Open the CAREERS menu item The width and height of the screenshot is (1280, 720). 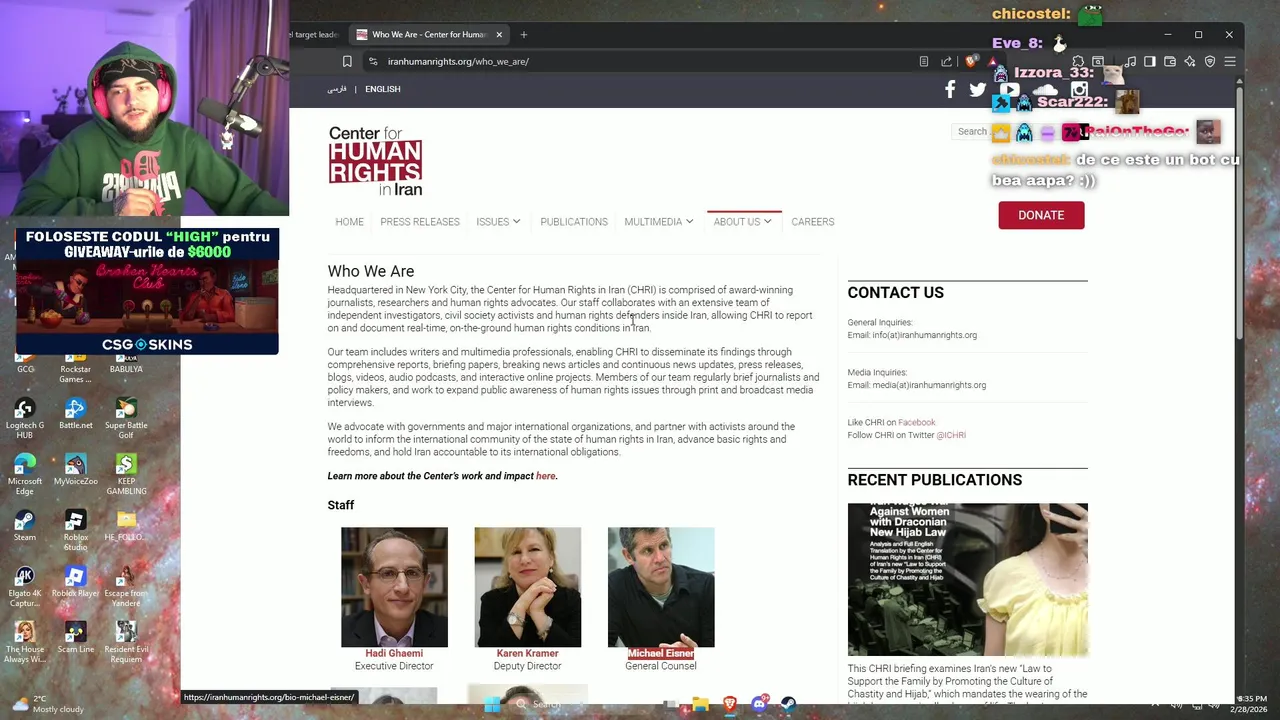tap(812, 222)
